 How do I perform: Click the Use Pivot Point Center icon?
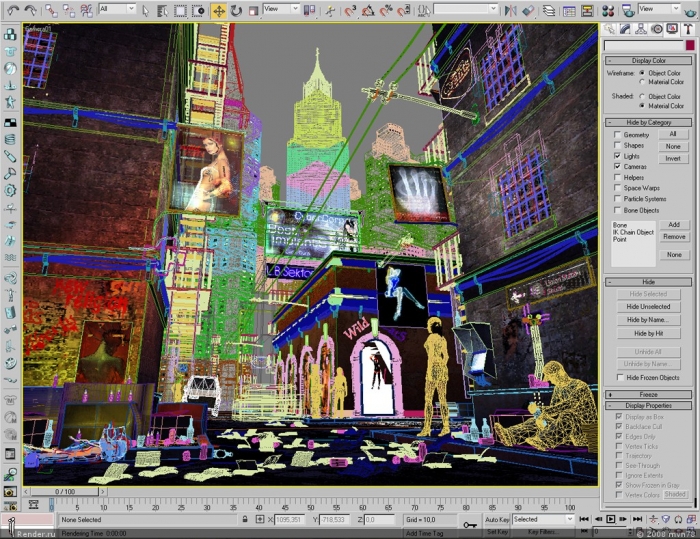[309, 10]
